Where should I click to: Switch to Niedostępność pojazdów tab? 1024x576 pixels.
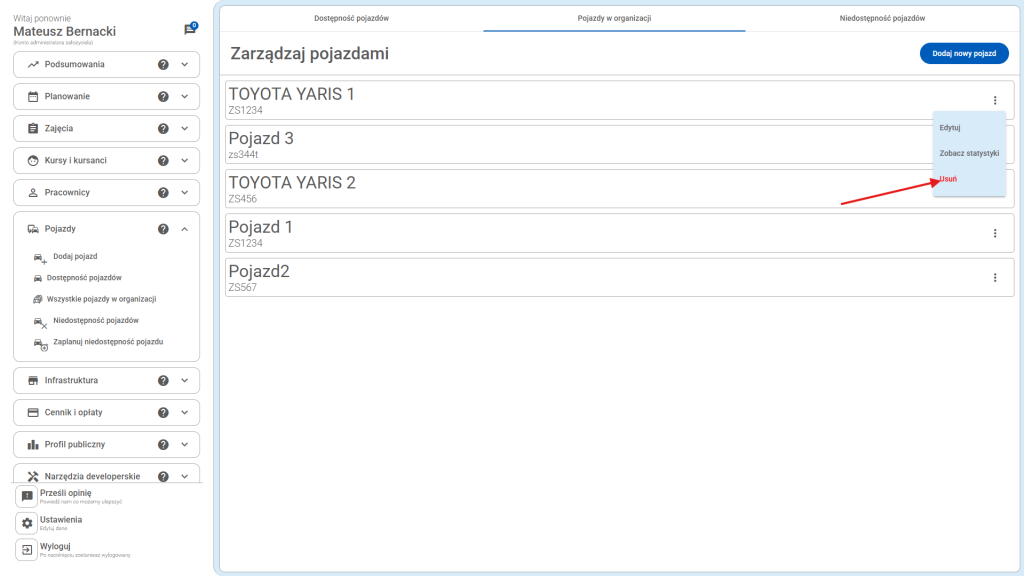pyautogui.click(x=881, y=18)
